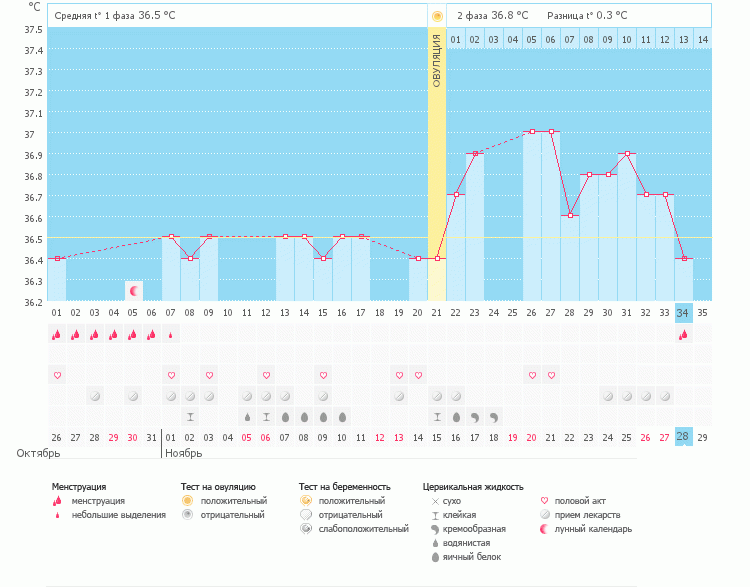This screenshot has height=587, width=750.
Task: Select the highlighted cycle day 34 cell
Action: [683, 312]
